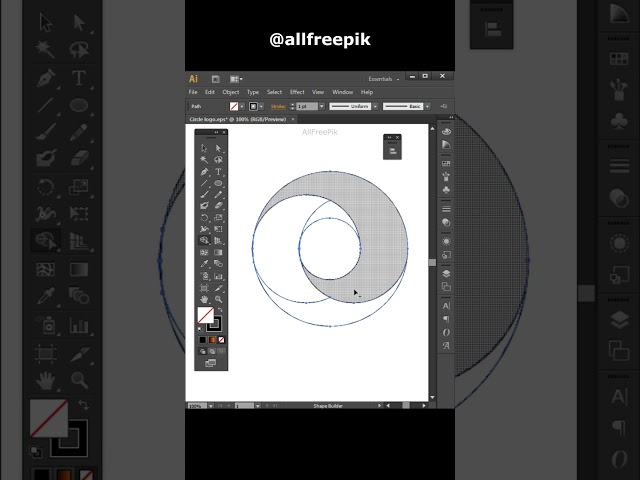Choose the Free Transform tool
This screenshot has height=480, width=640.
[x=218, y=229]
